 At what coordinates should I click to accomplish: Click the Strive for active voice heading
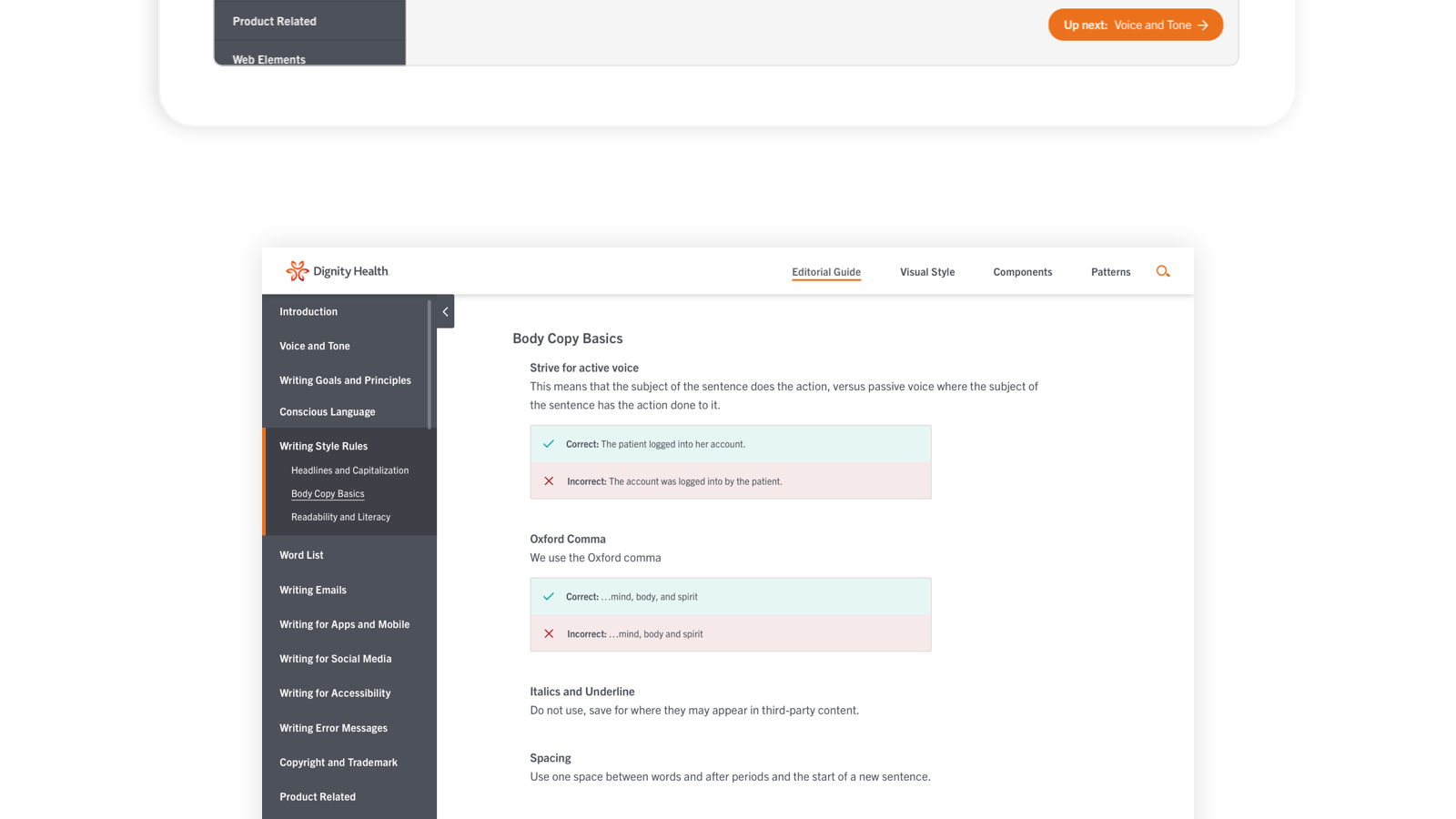[x=584, y=368]
